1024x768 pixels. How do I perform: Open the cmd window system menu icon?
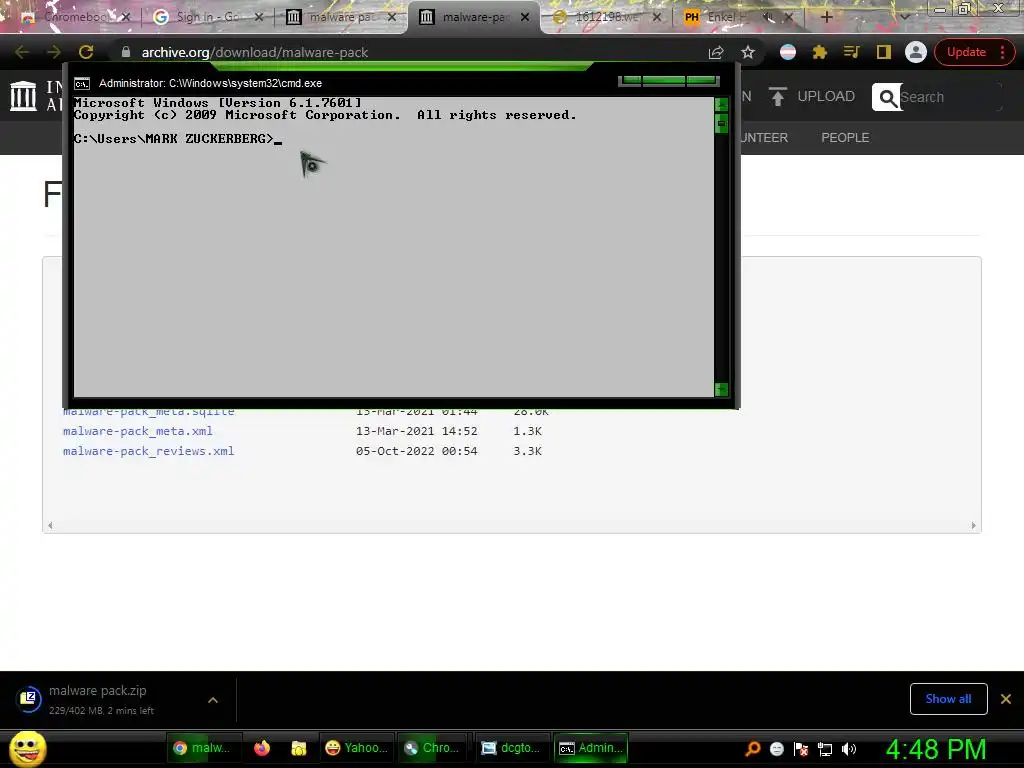point(82,84)
